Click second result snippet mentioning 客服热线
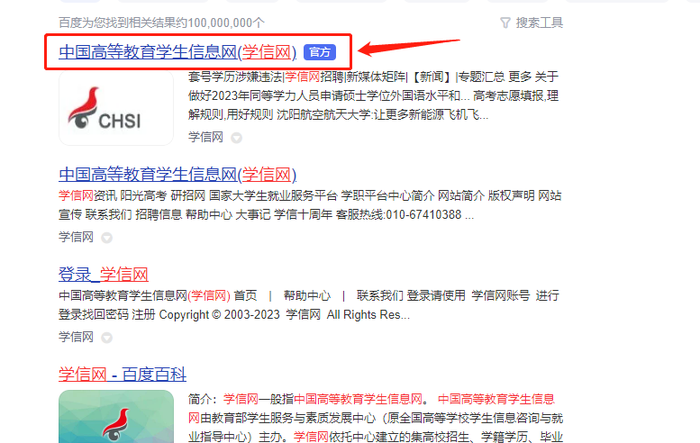This screenshot has width=700, height=443. pyautogui.click(x=310, y=205)
